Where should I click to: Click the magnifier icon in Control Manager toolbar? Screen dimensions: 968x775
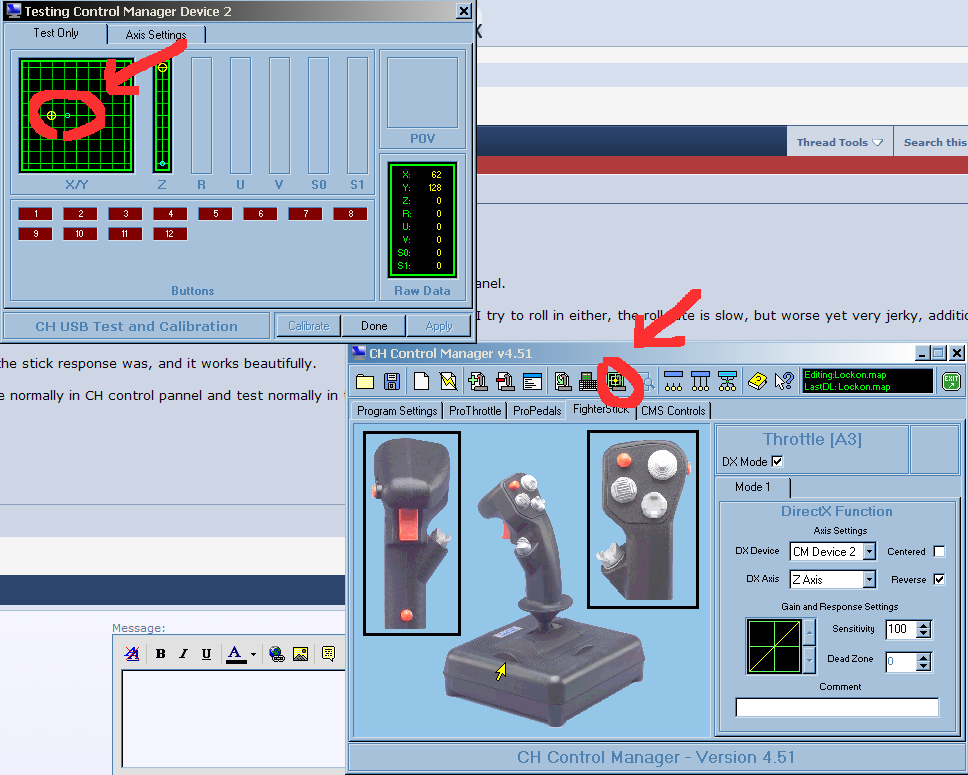coord(645,382)
